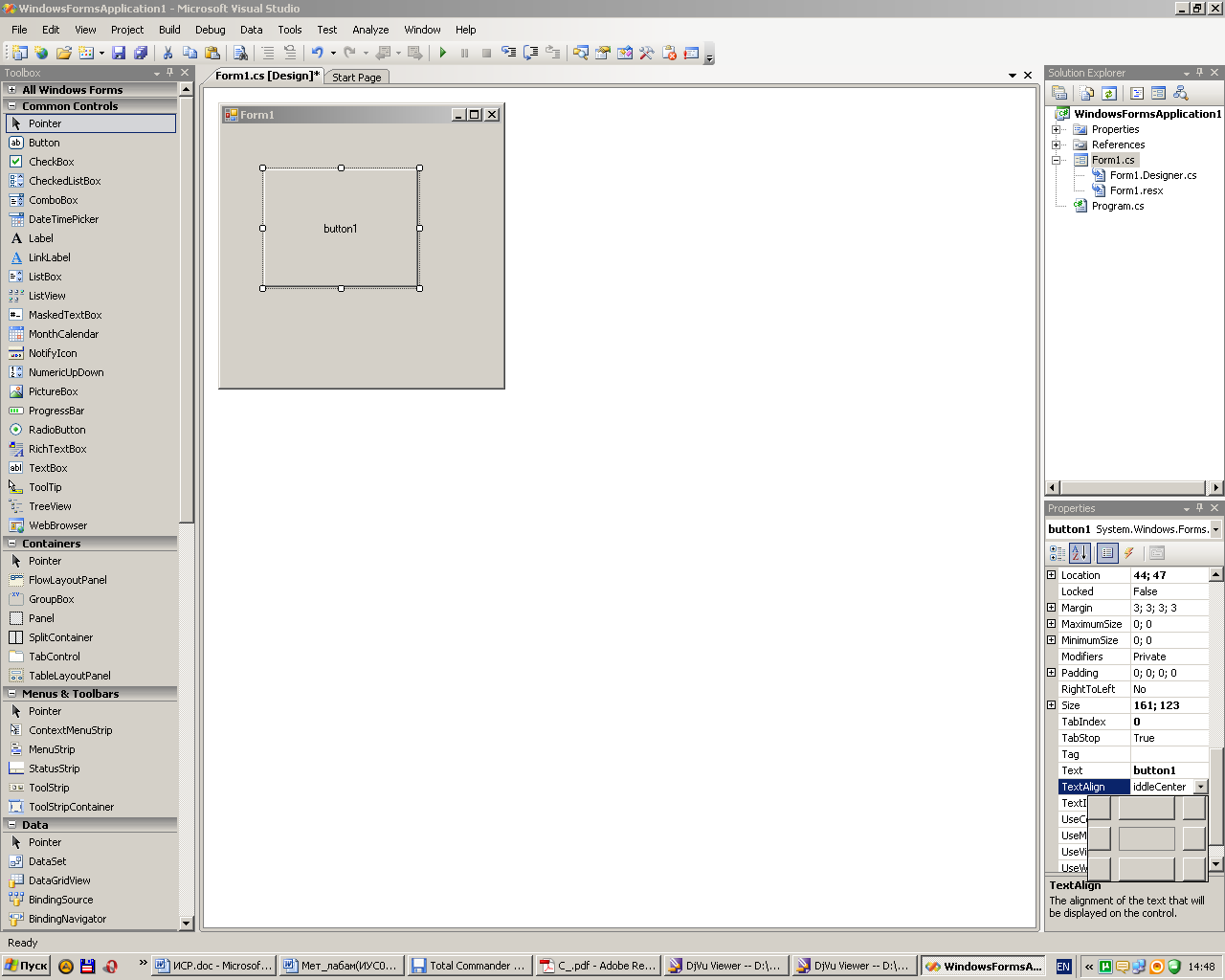This screenshot has height=980, width=1225.
Task: Toggle auto-hide pin on Toolbox panel
Action: [x=170, y=73]
